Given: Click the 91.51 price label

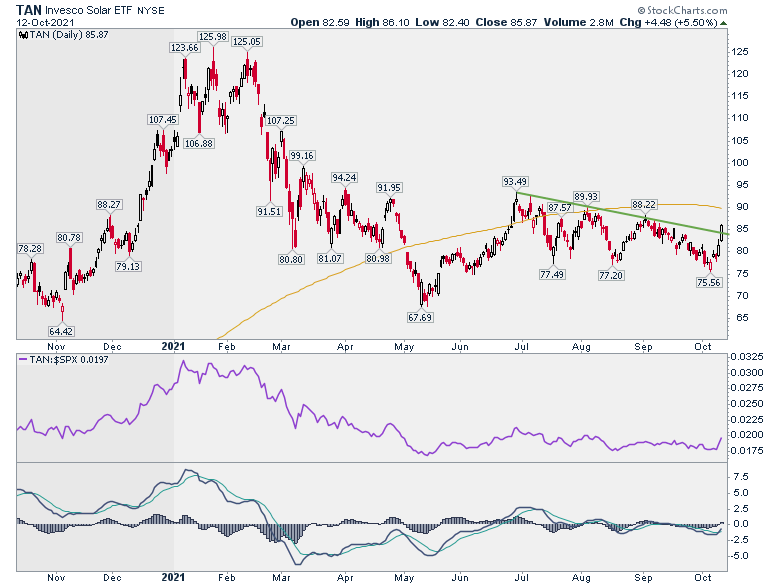Looking at the screenshot, I should point(269,211).
